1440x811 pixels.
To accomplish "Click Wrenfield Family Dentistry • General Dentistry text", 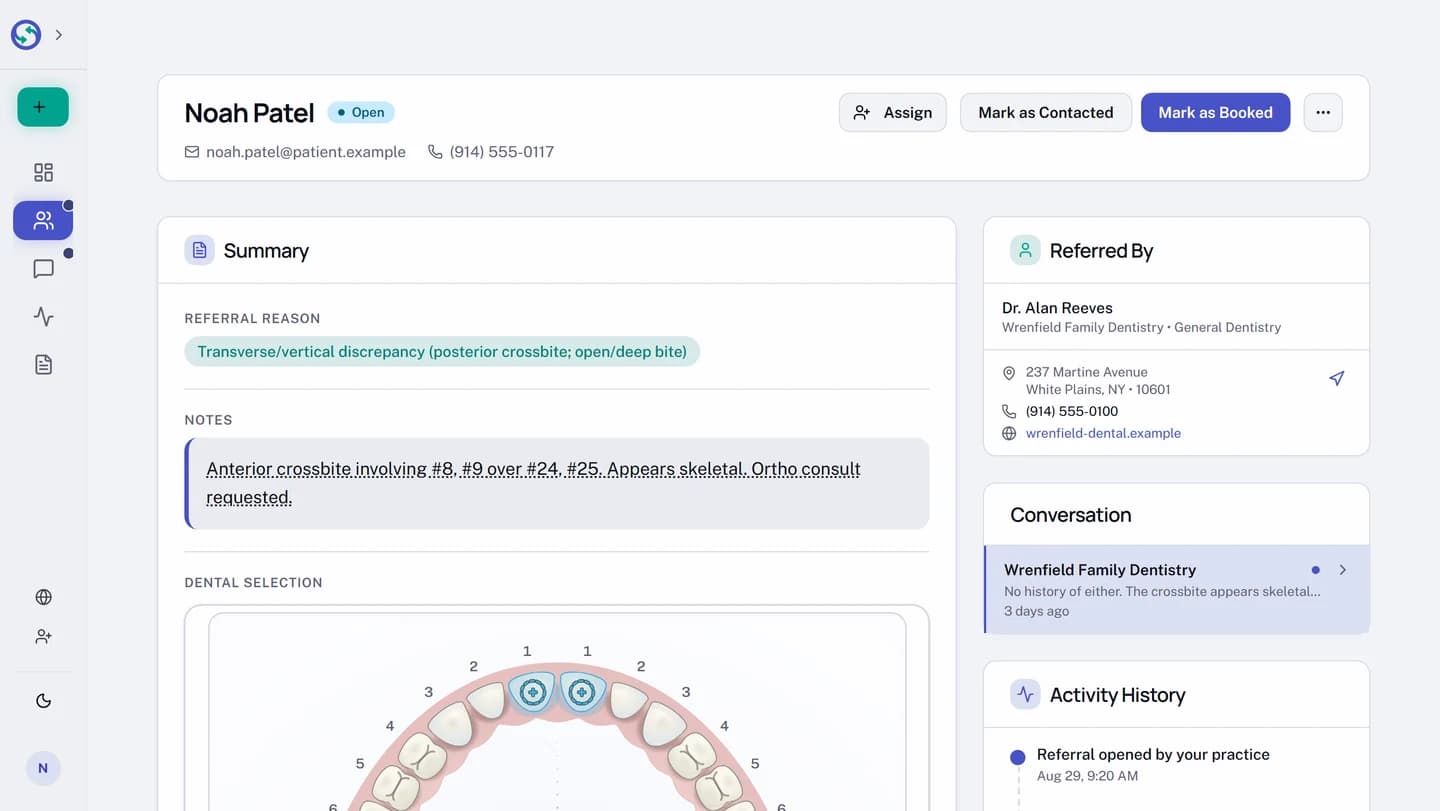I will pyautogui.click(x=1141, y=327).
